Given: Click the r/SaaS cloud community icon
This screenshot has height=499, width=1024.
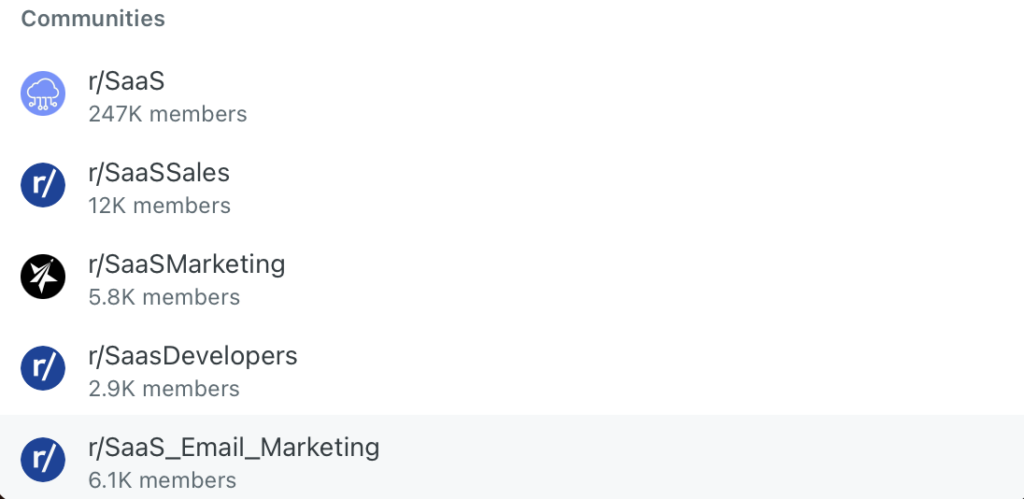Looking at the screenshot, I should click(x=43, y=95).
